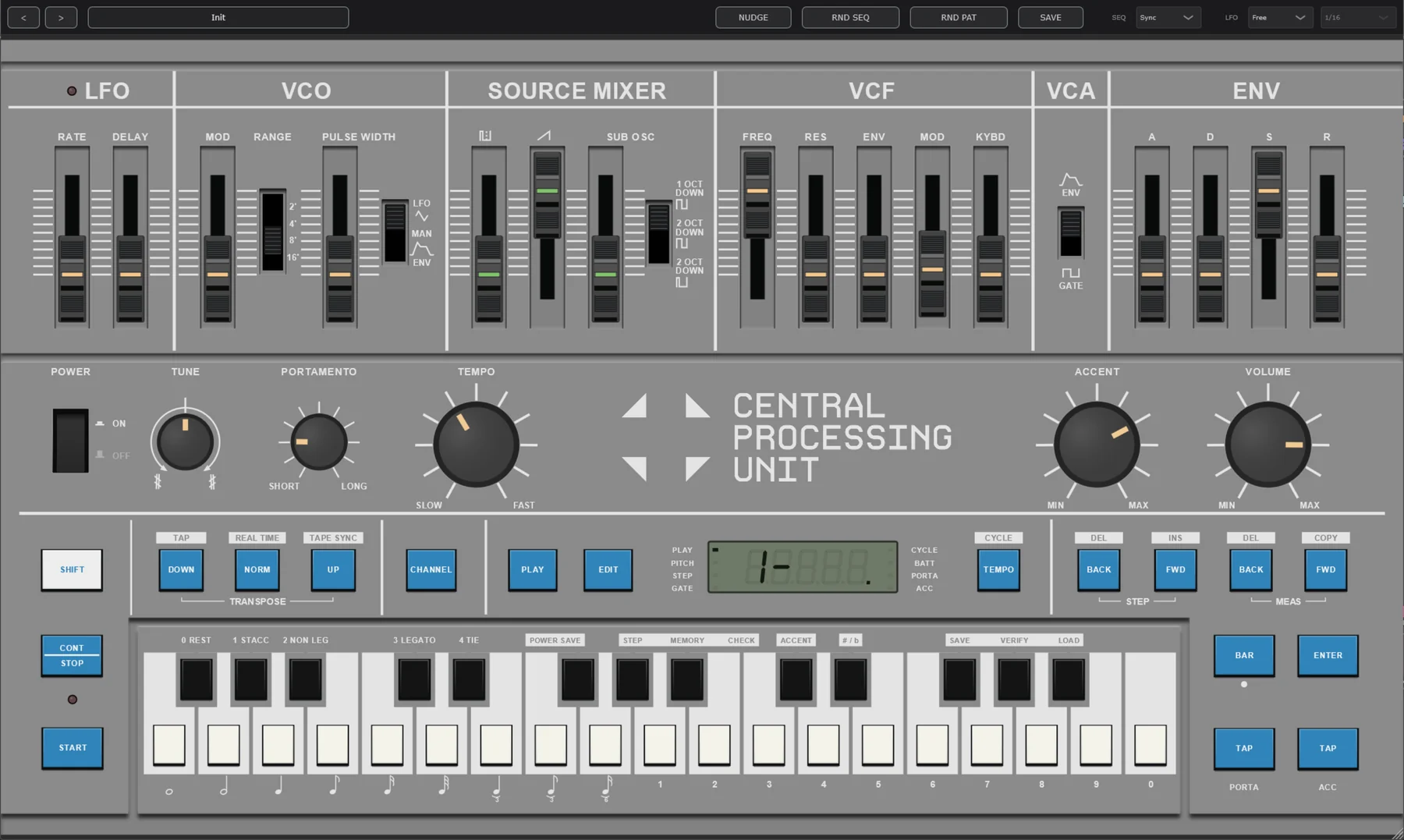Screen dimensions: 1404x840
Task: Click the MEAS FWD button under COPY
Action: [1326, 570]
